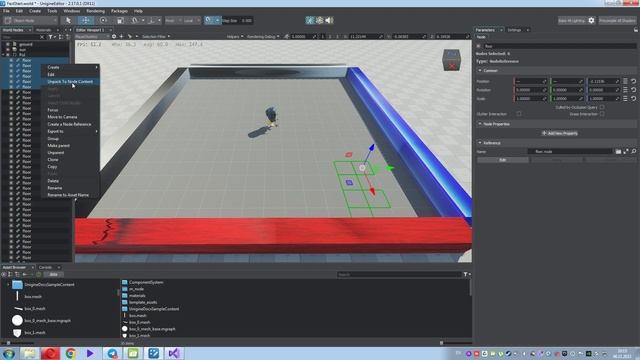Screen dimensions: 640x360
Task: Open the Packages menu
Action: pos(119,11)
